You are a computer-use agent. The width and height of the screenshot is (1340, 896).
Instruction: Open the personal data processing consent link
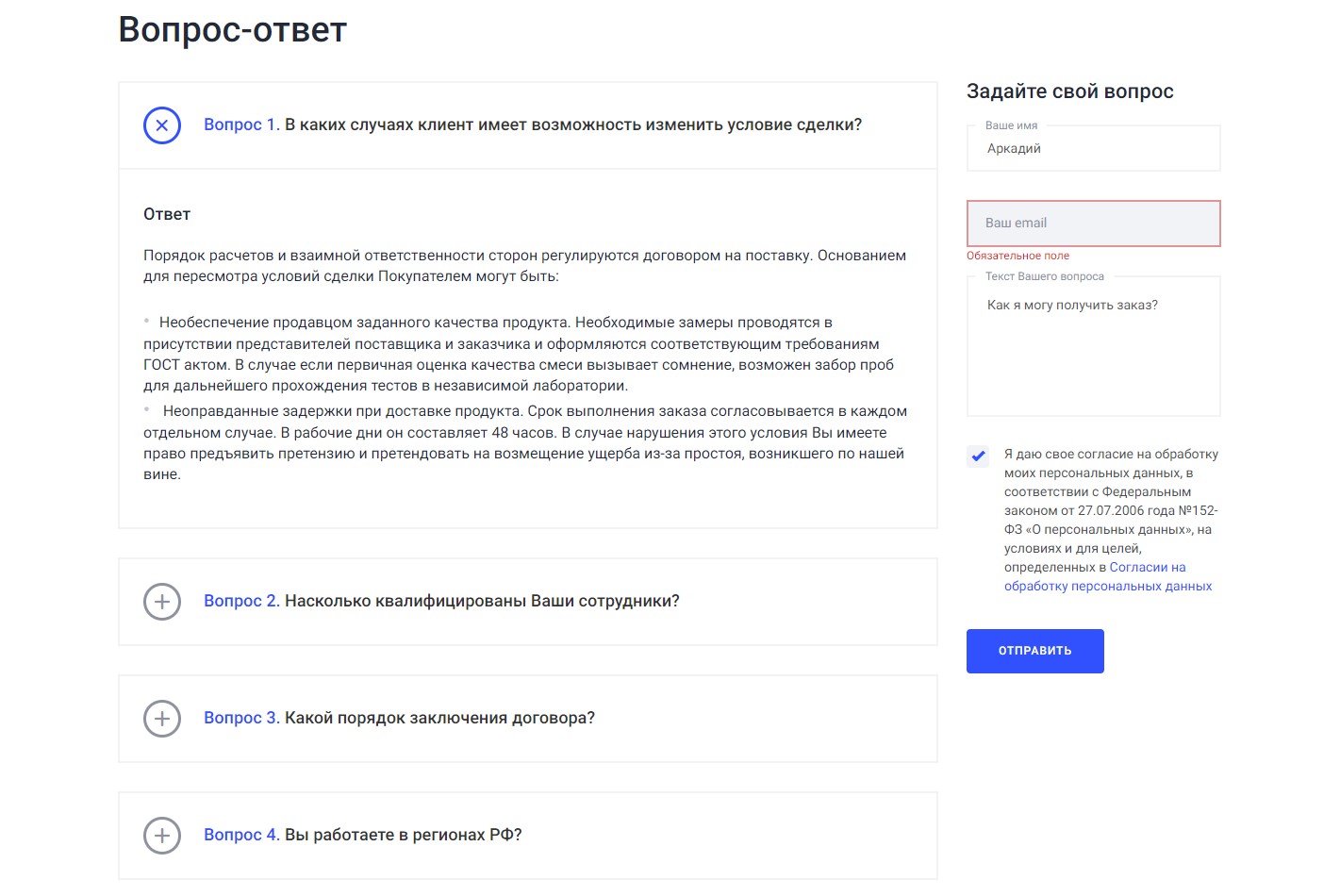[x=1107, y=577]
